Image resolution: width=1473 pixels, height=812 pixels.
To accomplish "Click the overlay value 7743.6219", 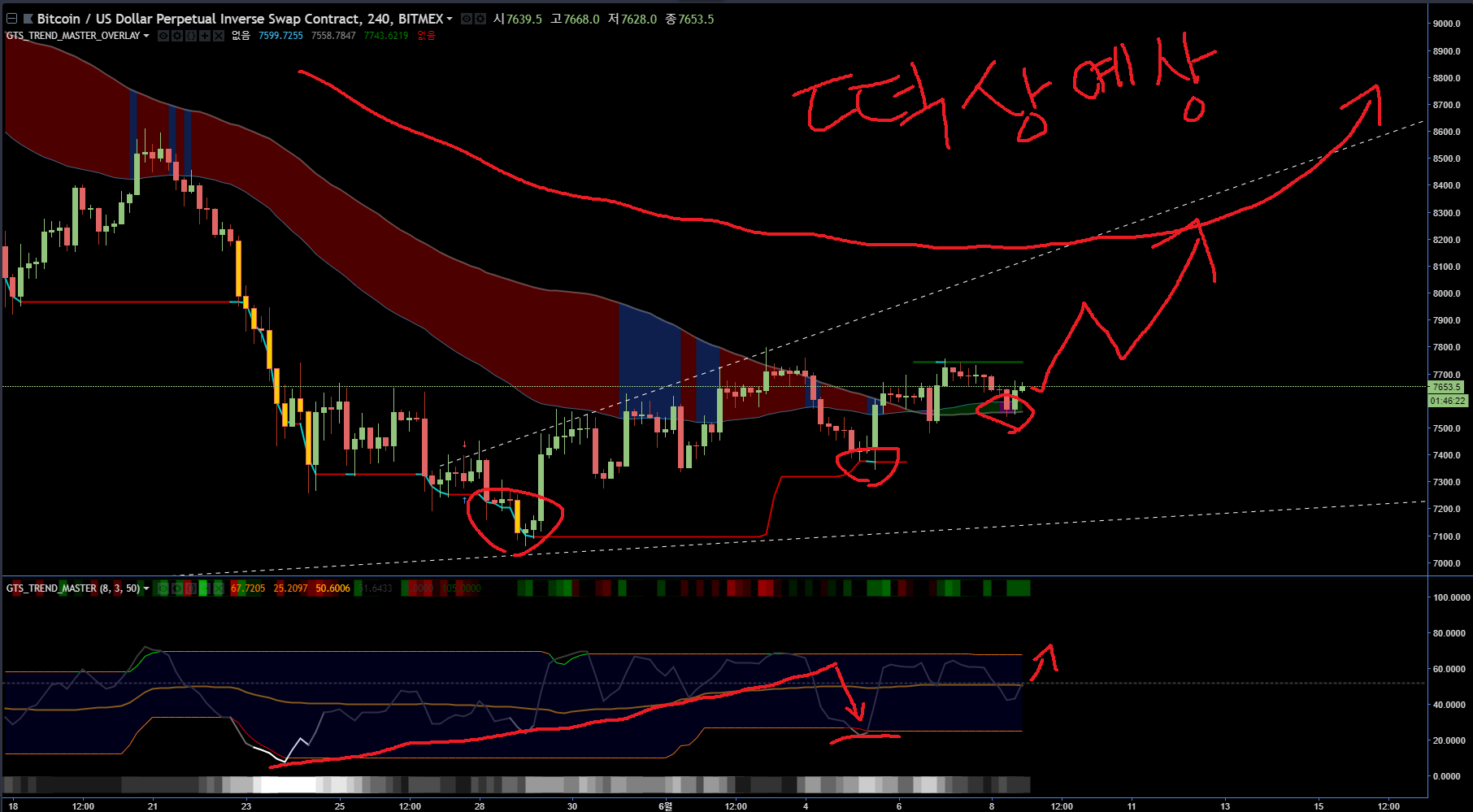I will point(386,36).
